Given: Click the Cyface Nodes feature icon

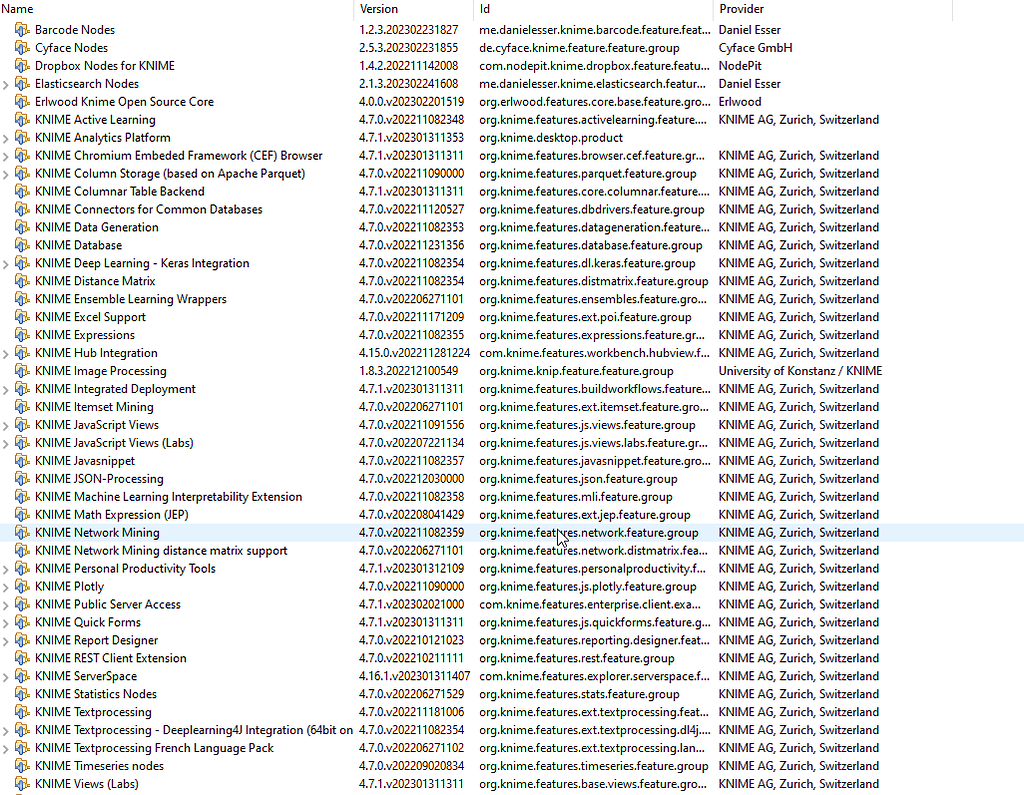Looking at the screenshot, I should pos(22,47).
